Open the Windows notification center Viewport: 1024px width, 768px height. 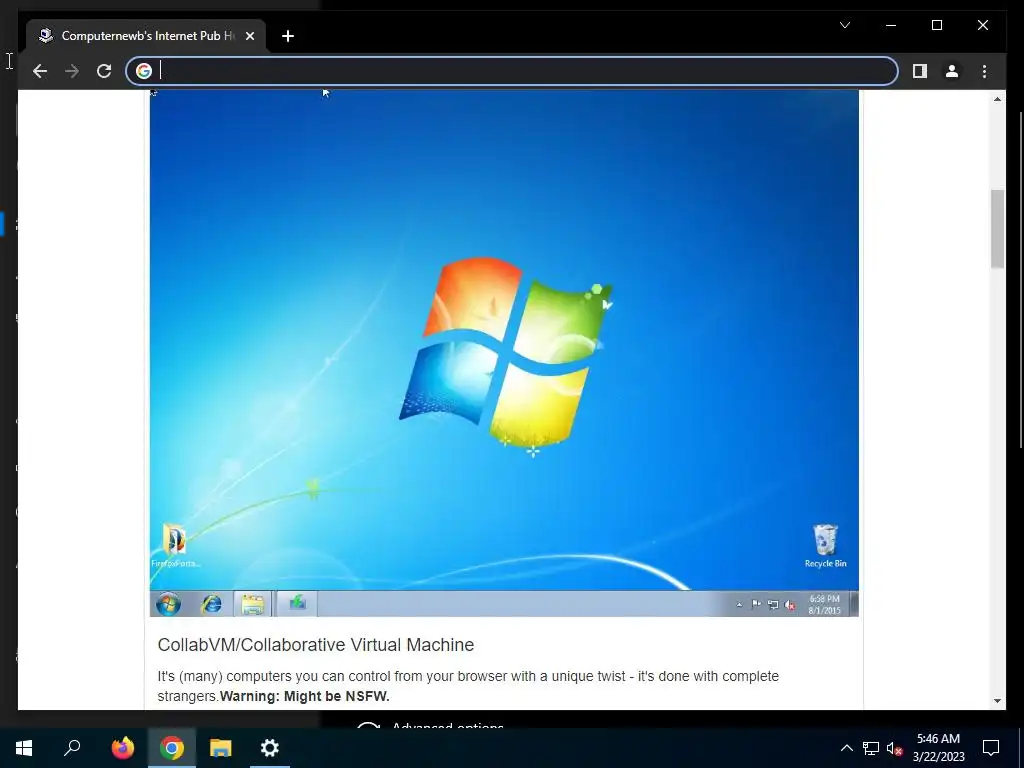pyautogui.click(x=991, y=748)
